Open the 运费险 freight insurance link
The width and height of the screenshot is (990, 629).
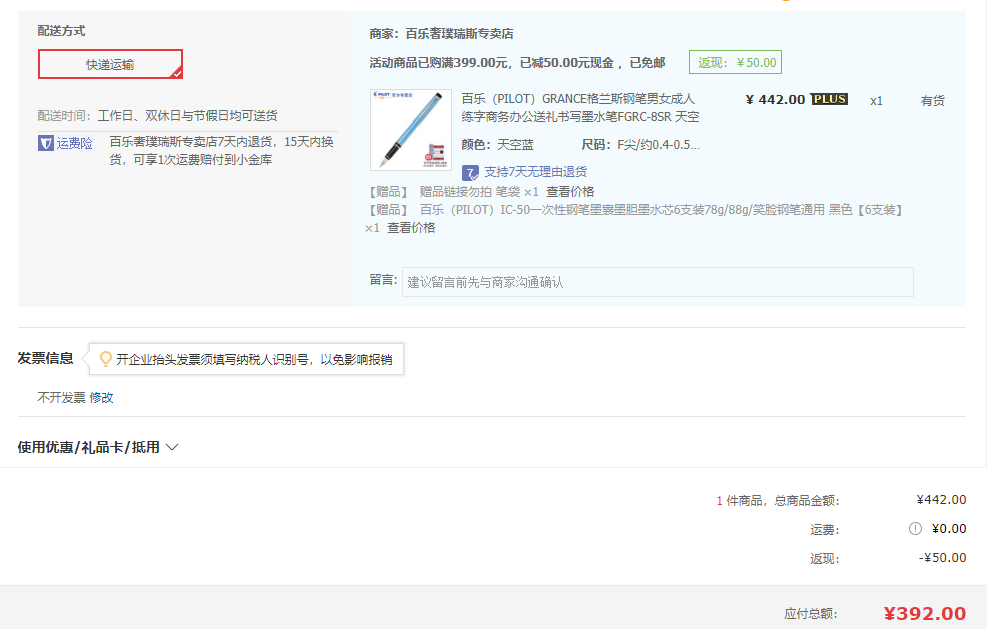coord(75,143)
